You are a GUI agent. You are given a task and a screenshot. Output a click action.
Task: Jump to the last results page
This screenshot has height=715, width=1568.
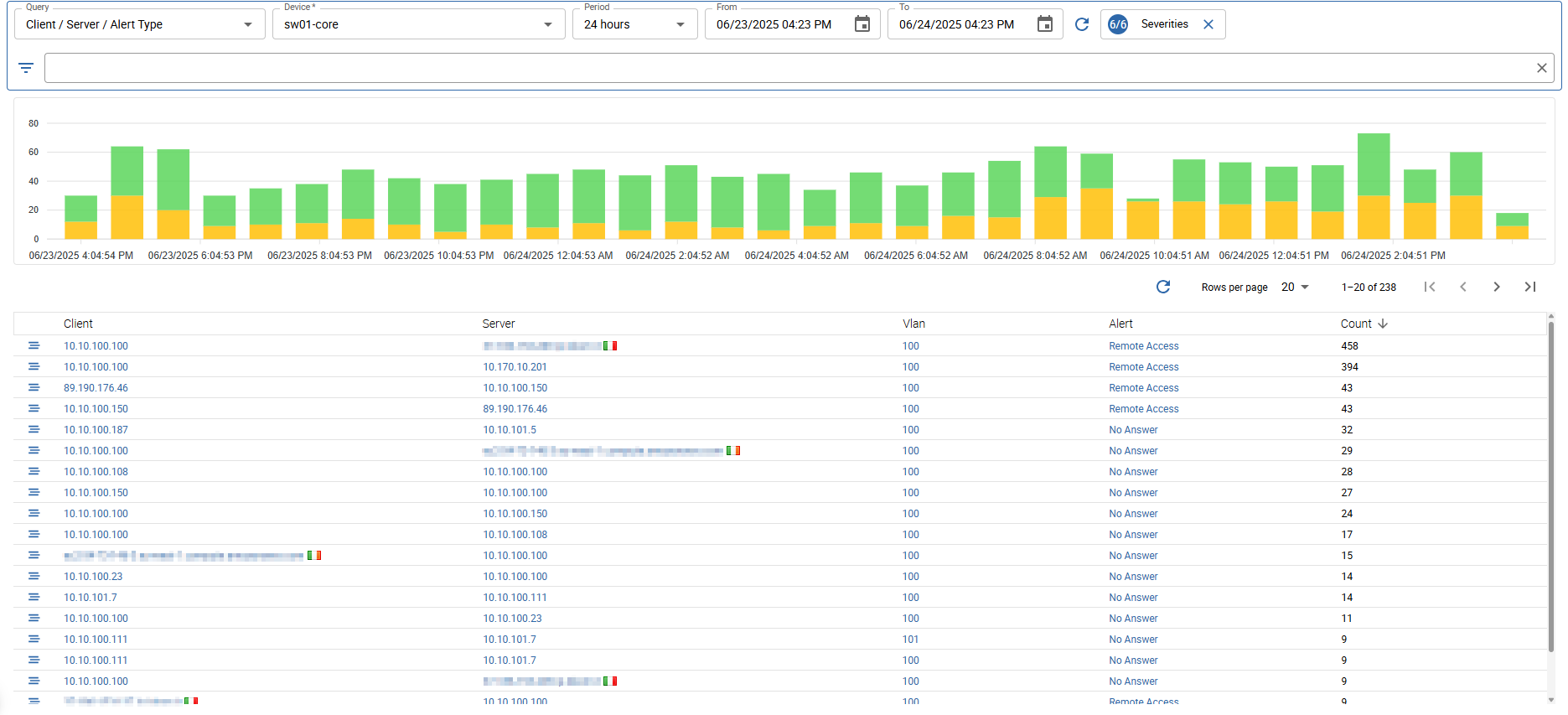[x=1530, y=287]
